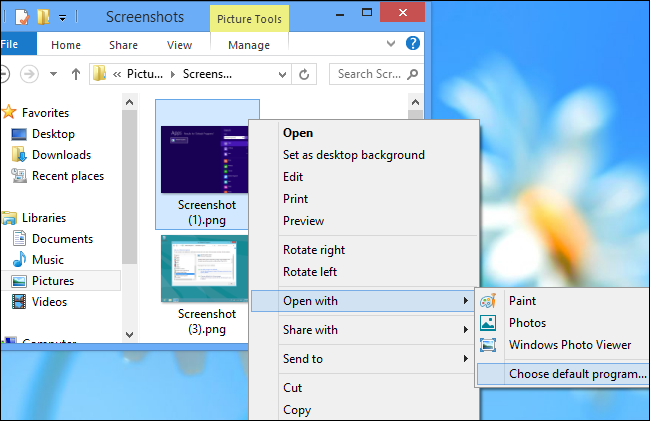Image resolution: width=650 pixels, height=421 pixels.
Task: Open the Picture Tools contextual tab
Action: coord(249,19)
